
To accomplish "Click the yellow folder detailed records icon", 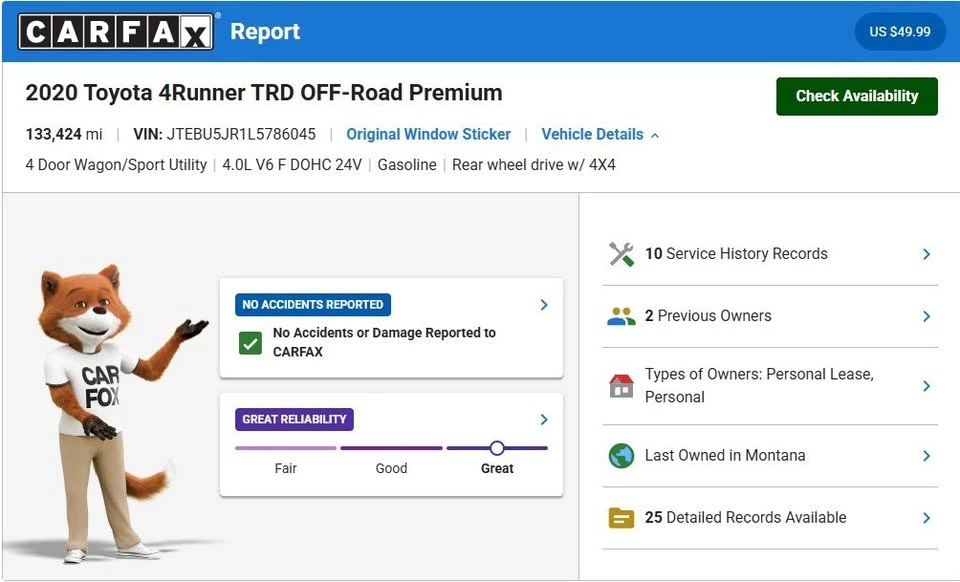I will [x=621, y=518].
